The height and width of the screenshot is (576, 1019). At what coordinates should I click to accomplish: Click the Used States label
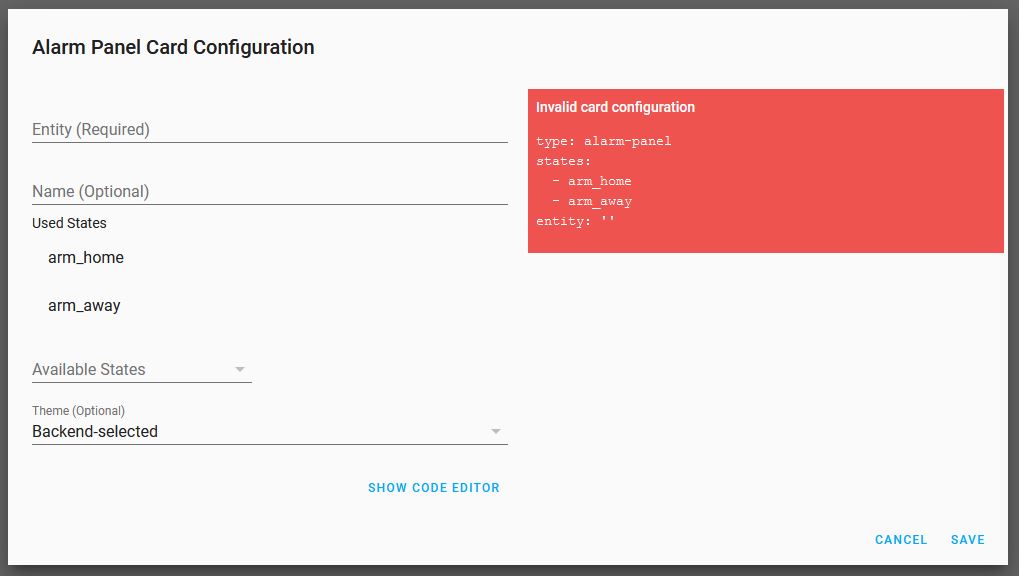click(69, 223)
